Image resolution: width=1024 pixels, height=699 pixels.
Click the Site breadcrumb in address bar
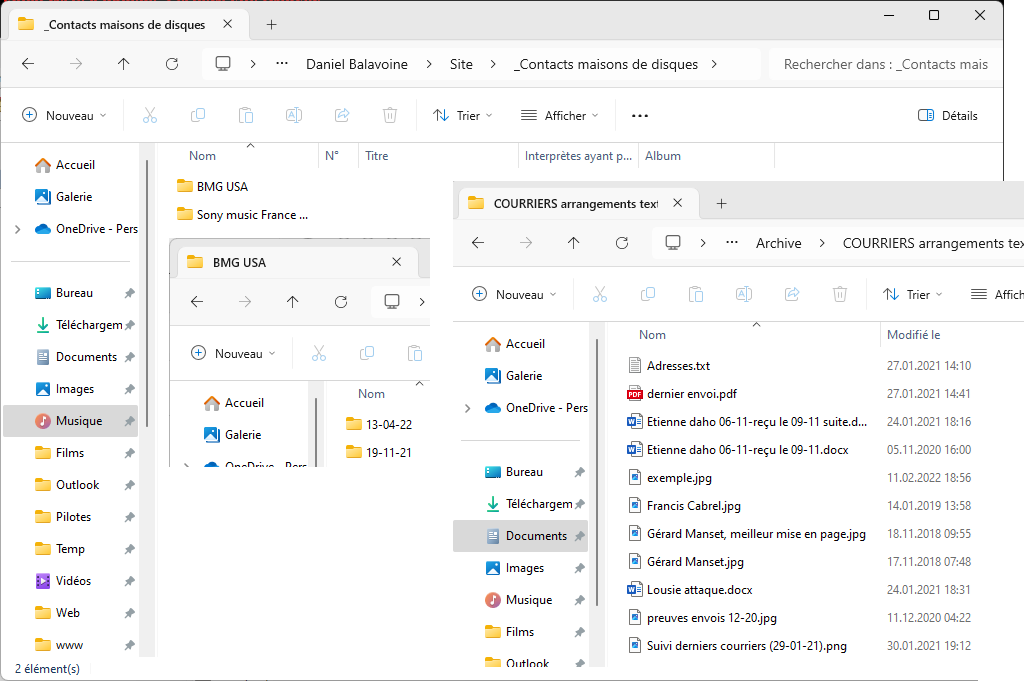pos(461,64)
